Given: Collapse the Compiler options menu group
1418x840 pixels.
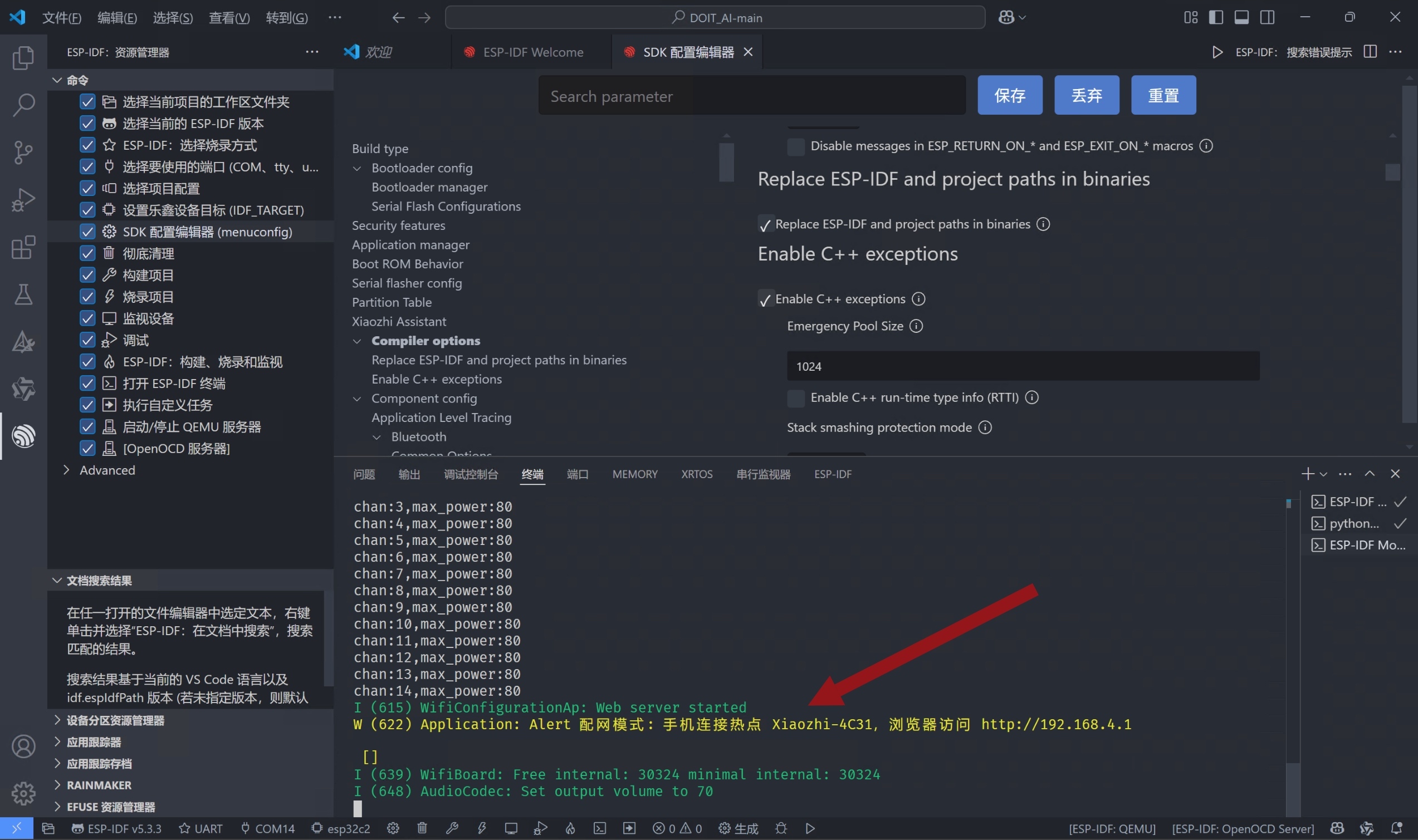Looking at the screenshot, I should [358, 341].
